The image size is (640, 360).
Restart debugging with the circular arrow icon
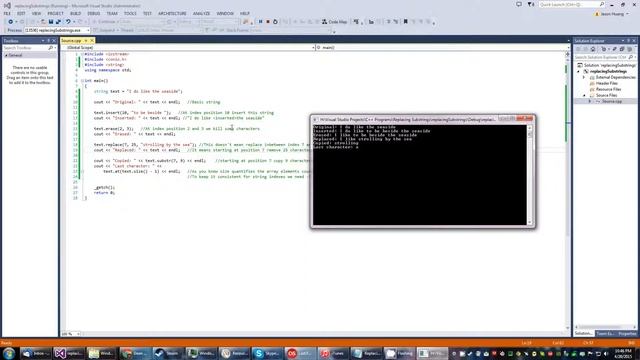click(x=275, y=22)
